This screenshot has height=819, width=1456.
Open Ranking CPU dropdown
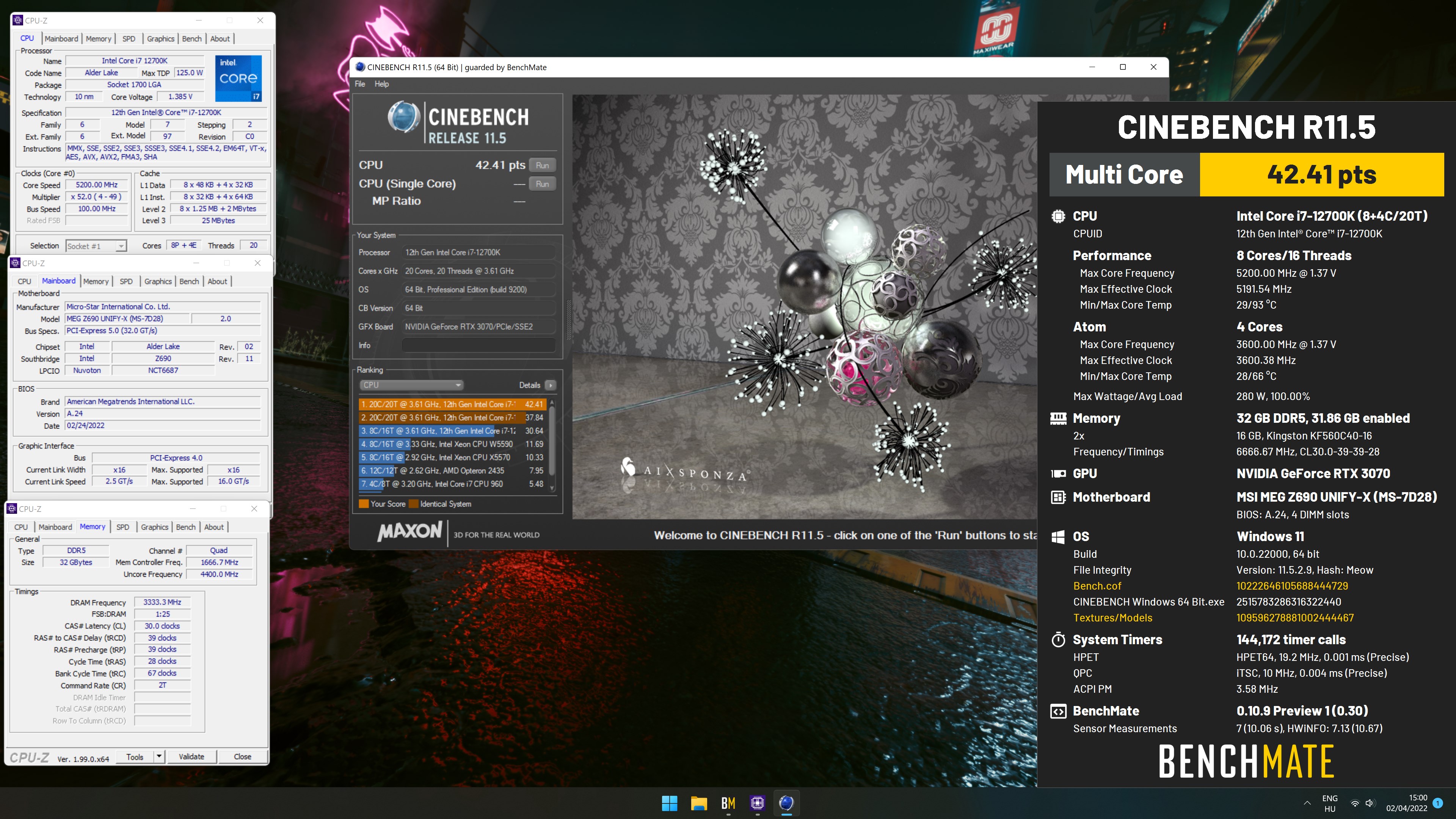click(x=411, y=385)
